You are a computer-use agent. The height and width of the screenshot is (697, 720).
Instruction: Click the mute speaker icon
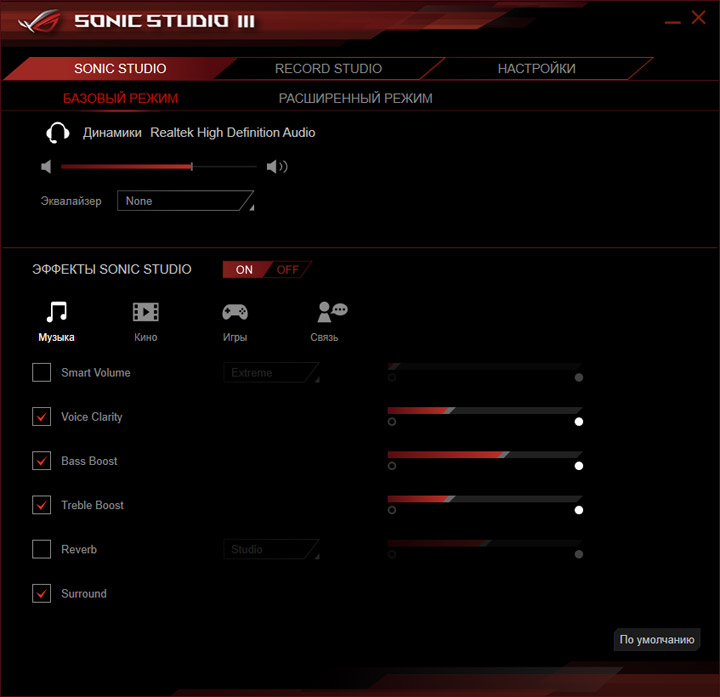[x=46, y=167]
